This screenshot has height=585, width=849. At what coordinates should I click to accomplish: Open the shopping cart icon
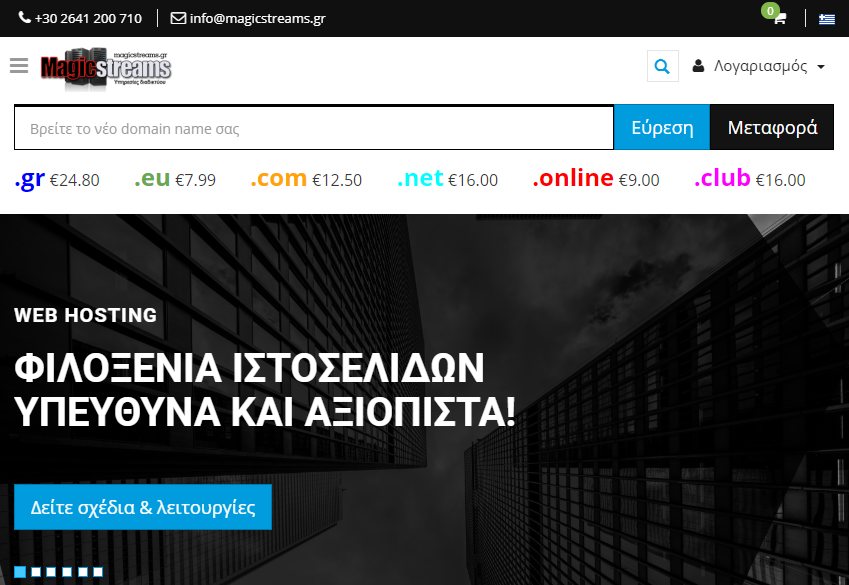coord(780,19)
